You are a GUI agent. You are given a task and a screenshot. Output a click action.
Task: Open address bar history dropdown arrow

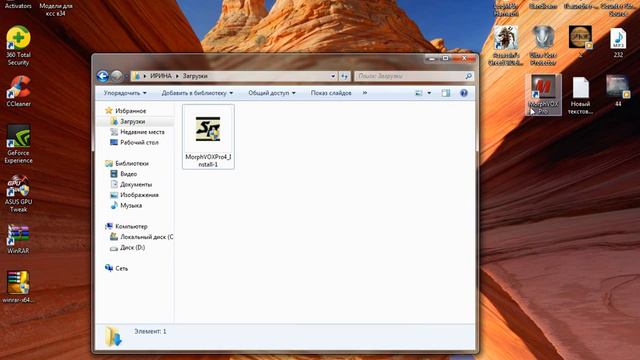[333, 76]
